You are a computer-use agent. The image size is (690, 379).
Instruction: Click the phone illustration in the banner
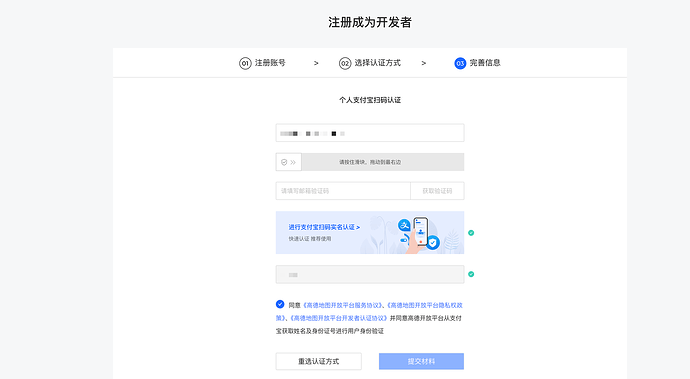point(420,230)
